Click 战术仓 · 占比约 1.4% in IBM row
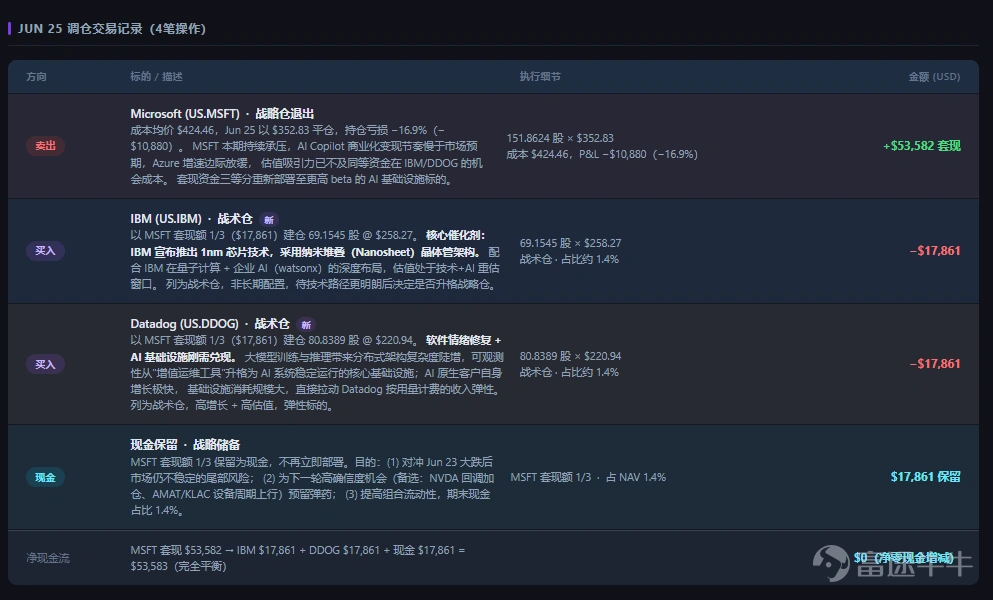The image size is (993, 600). [569, 259]
